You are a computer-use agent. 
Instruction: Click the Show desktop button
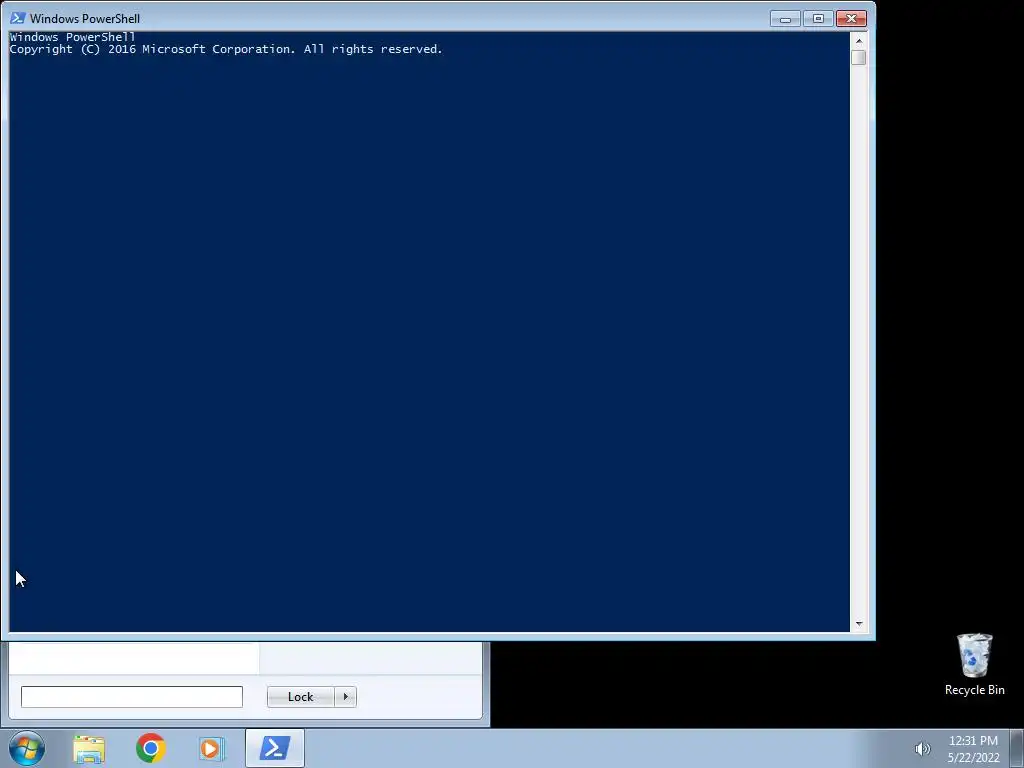coord(1016,748)
